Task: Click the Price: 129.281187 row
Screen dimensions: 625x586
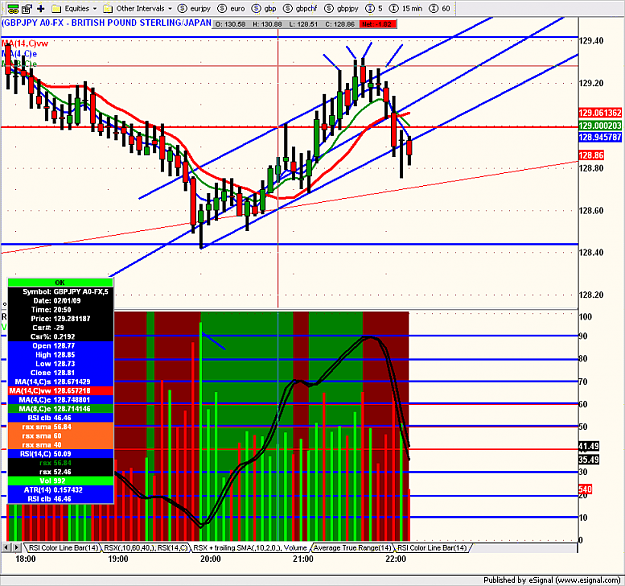Action: point(61,319)
